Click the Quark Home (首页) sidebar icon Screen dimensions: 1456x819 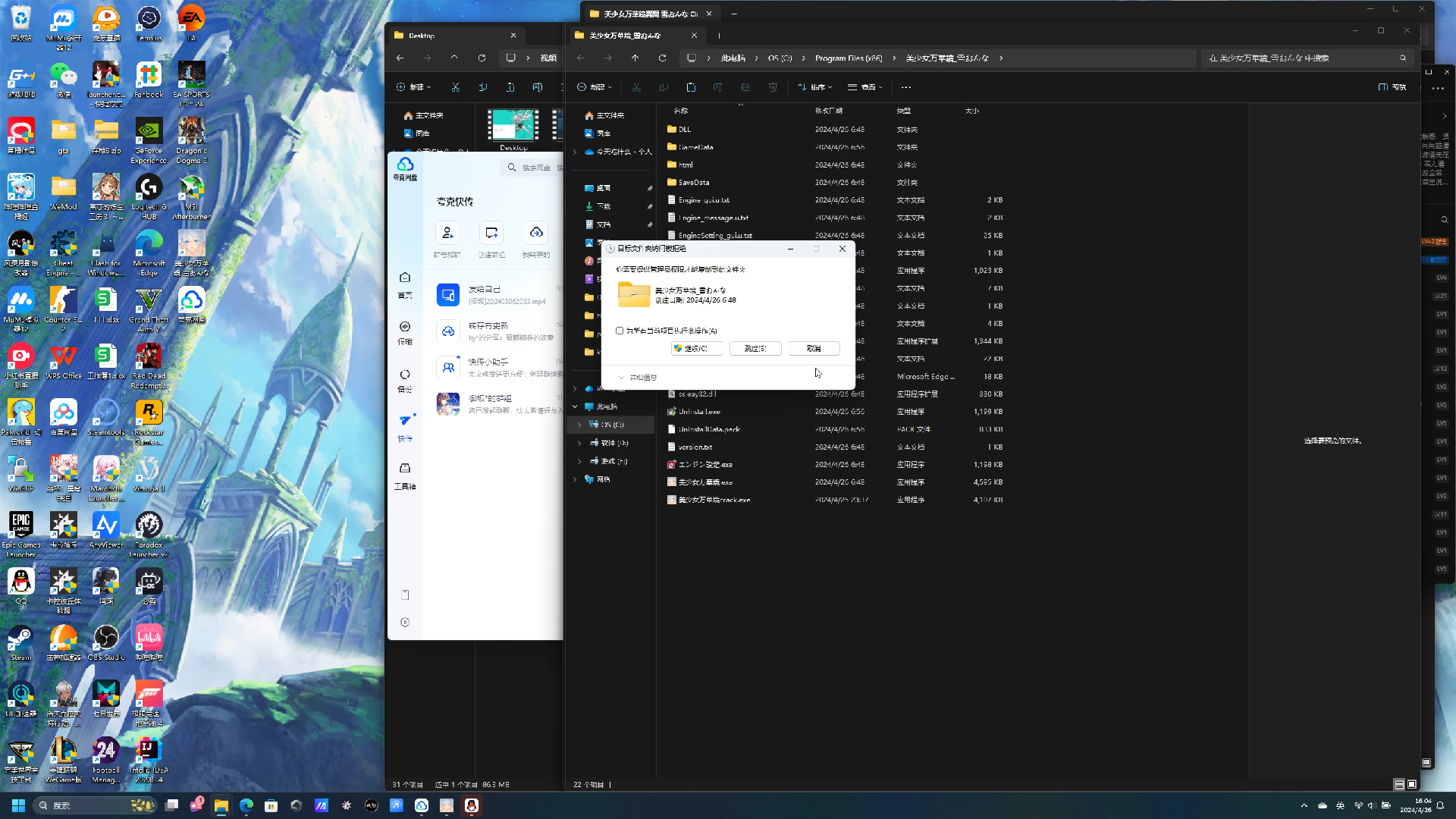(405, 285)
